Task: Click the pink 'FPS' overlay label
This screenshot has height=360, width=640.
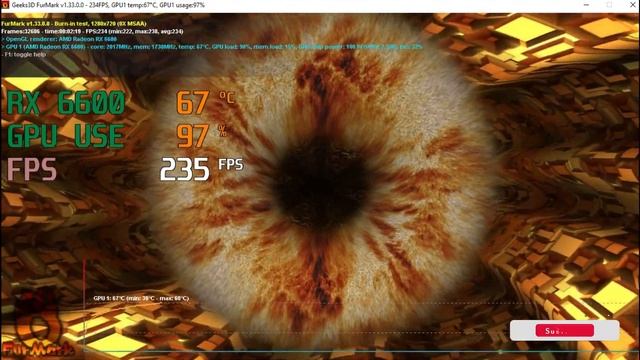Action: pos(32,169)
